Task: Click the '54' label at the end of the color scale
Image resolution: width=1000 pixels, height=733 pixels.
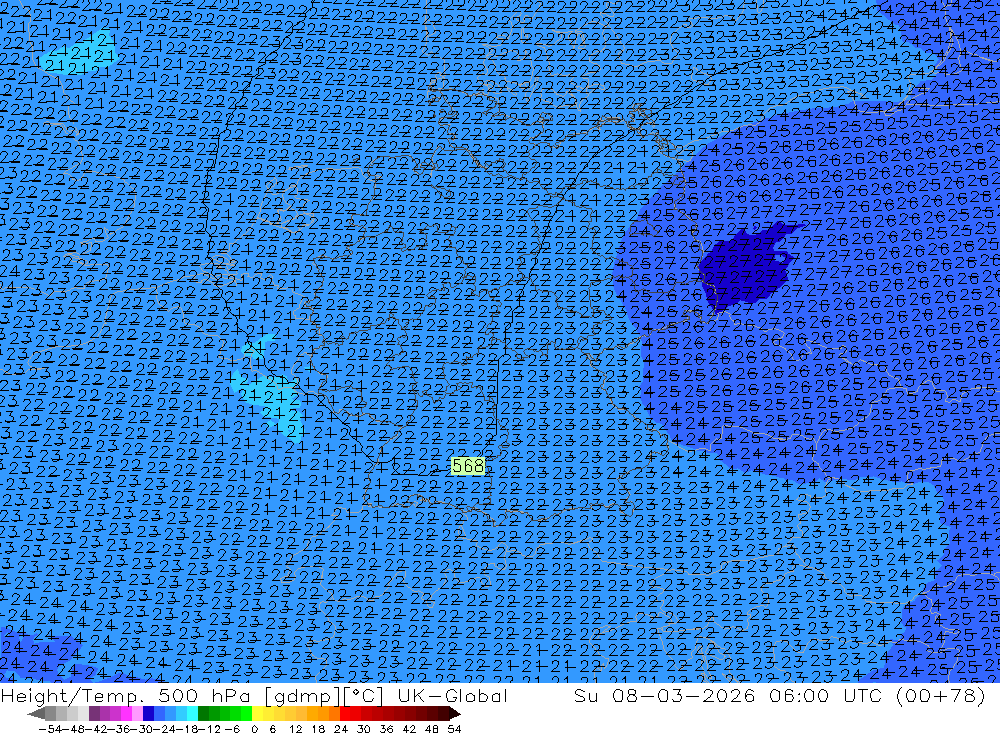Action: click(454, 729)
